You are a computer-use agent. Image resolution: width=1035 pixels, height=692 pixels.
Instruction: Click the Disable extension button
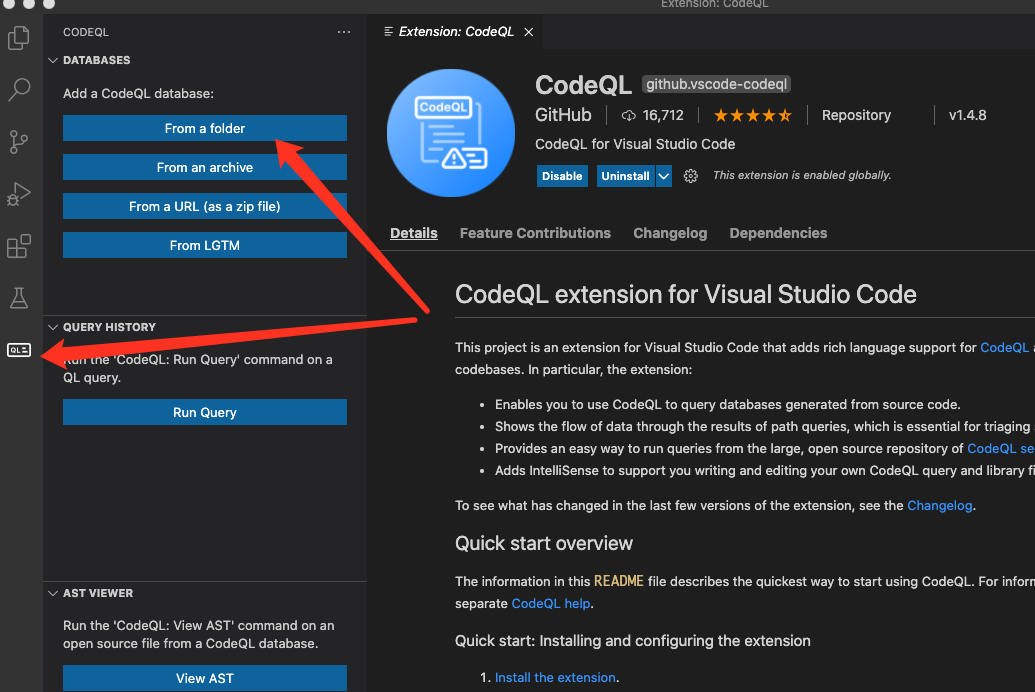pyautogui.click(x=562, y=176)
